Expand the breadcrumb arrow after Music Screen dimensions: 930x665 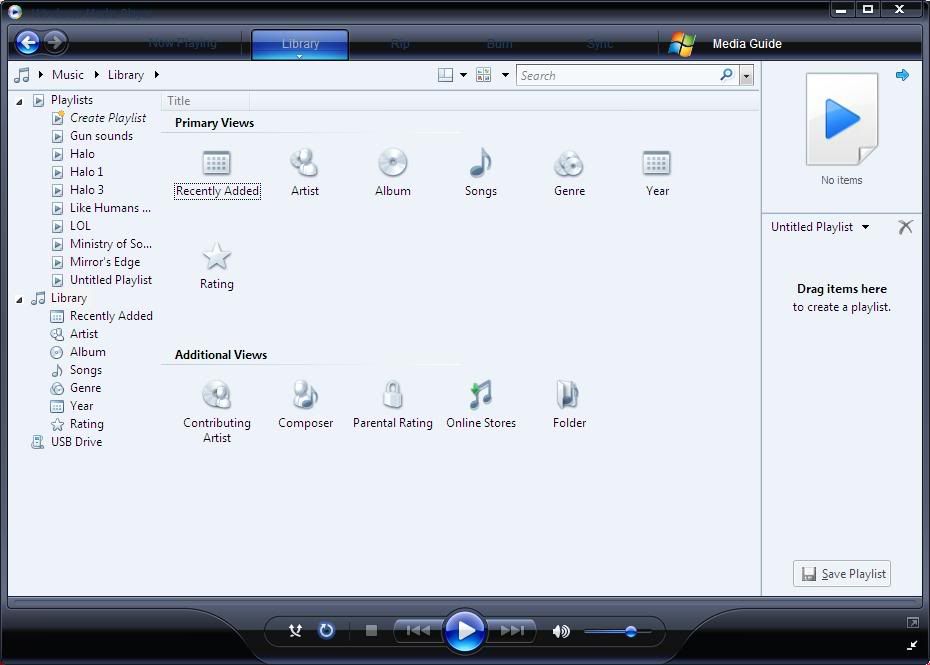(97, 75)
